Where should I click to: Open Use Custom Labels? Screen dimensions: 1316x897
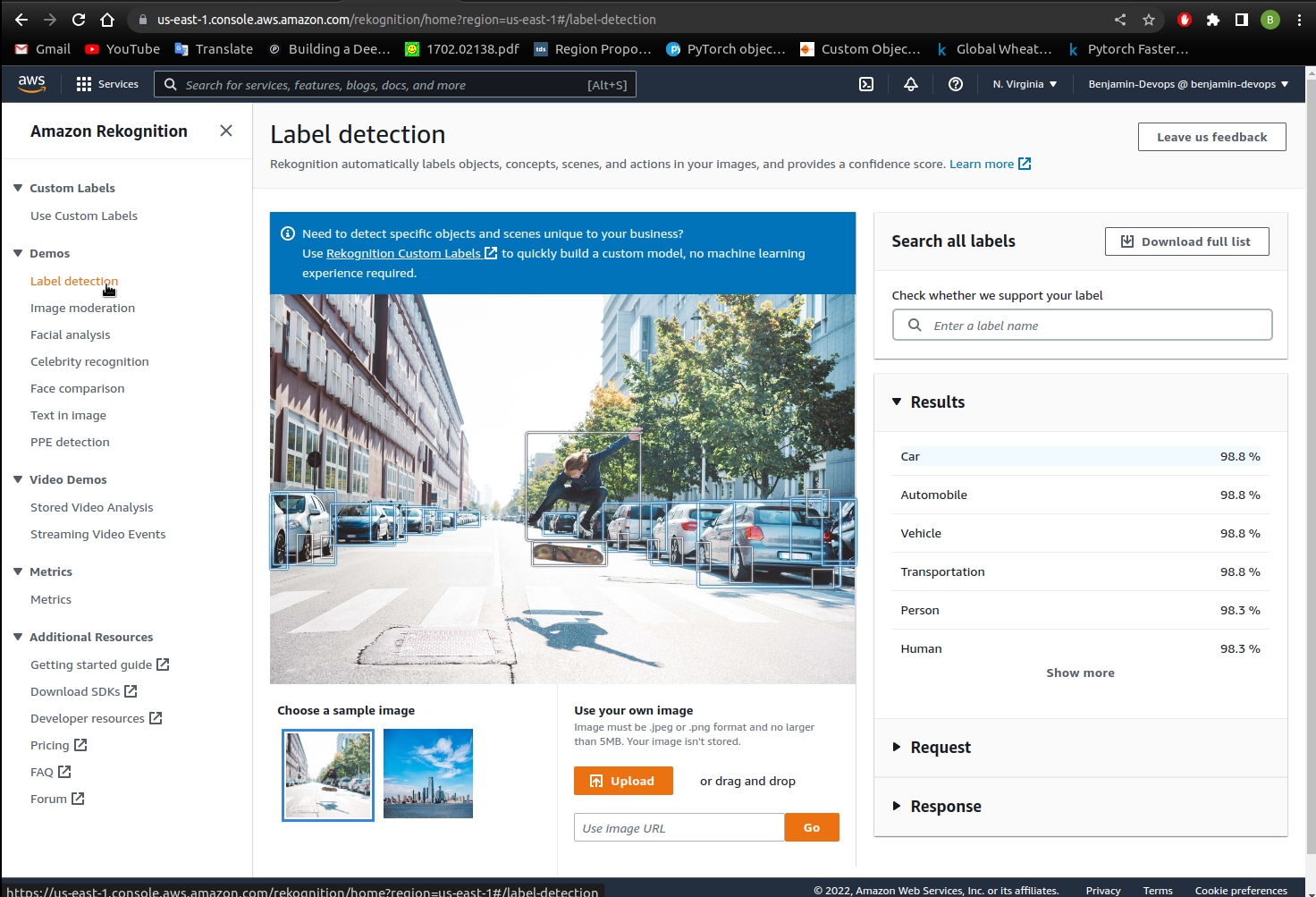tap(84, 216)
